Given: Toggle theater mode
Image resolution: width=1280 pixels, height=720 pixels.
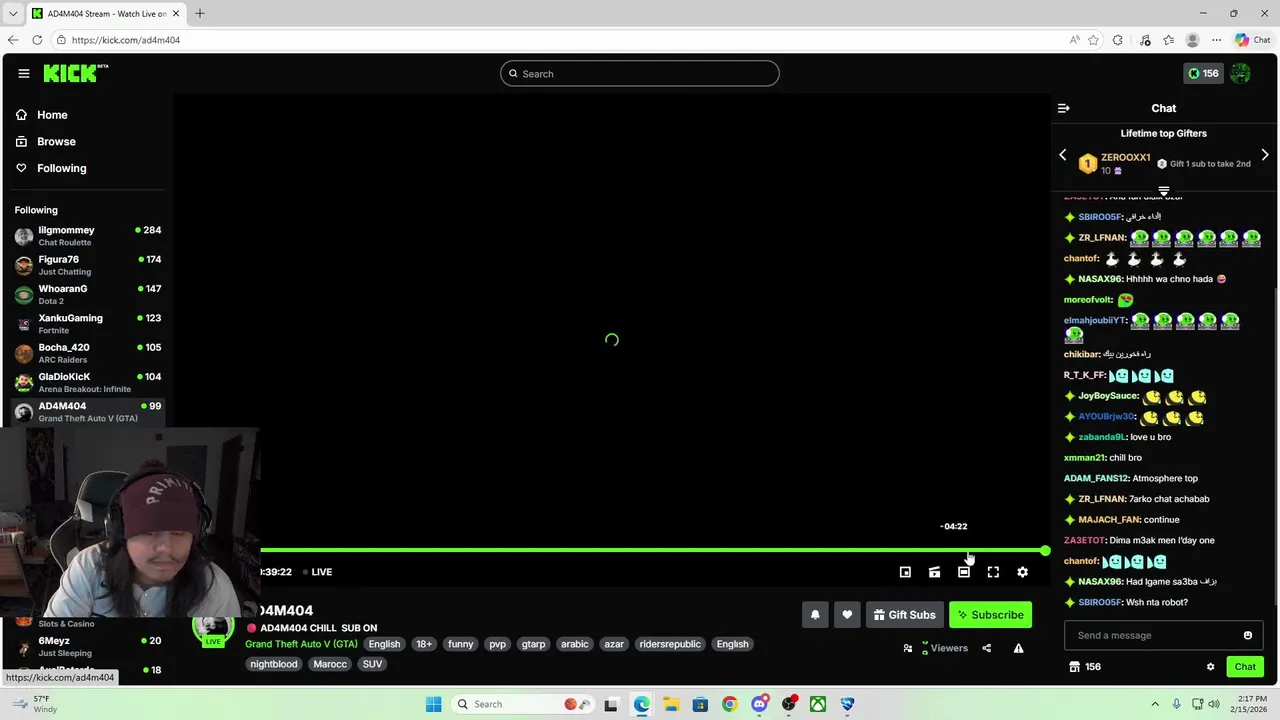Looking at the screenshot, I should pos(963,572).
